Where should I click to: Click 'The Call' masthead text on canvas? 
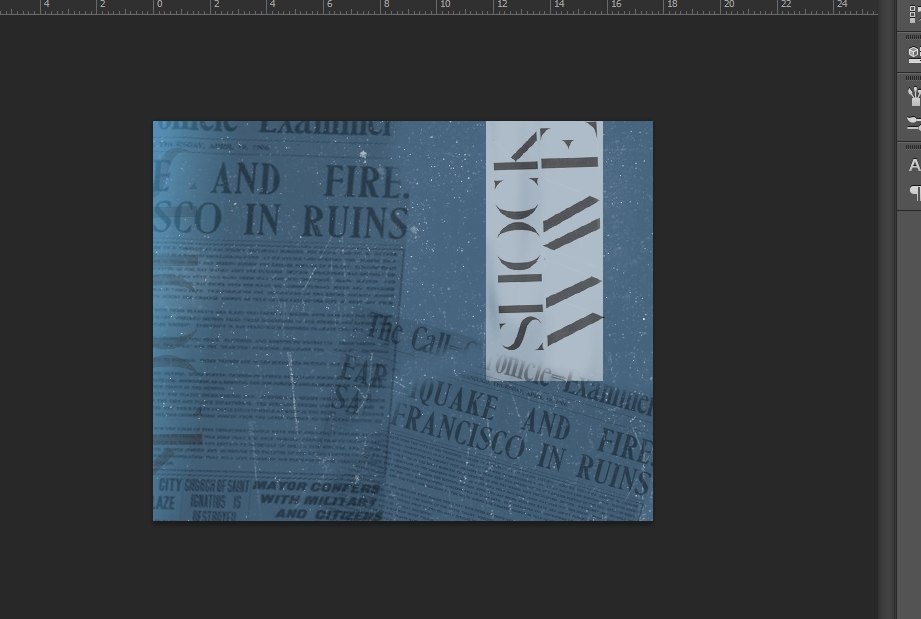408,334
